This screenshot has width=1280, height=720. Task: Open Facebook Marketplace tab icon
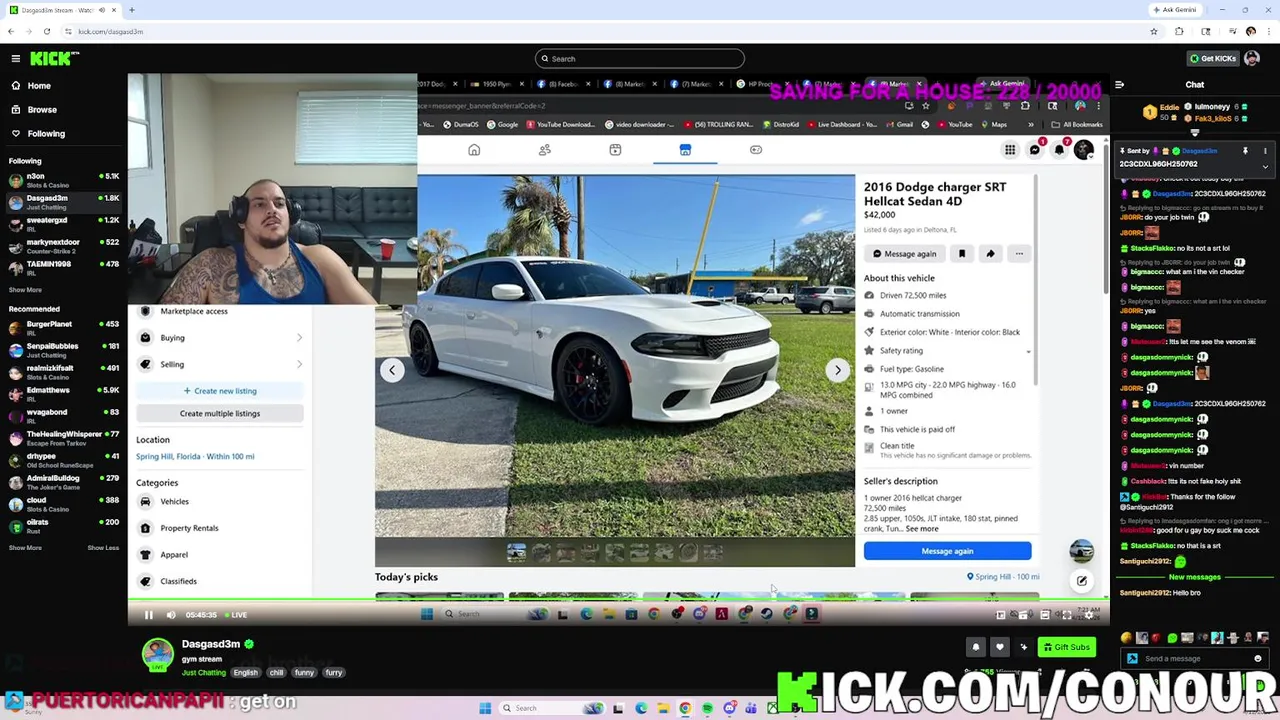coord(685,150)
